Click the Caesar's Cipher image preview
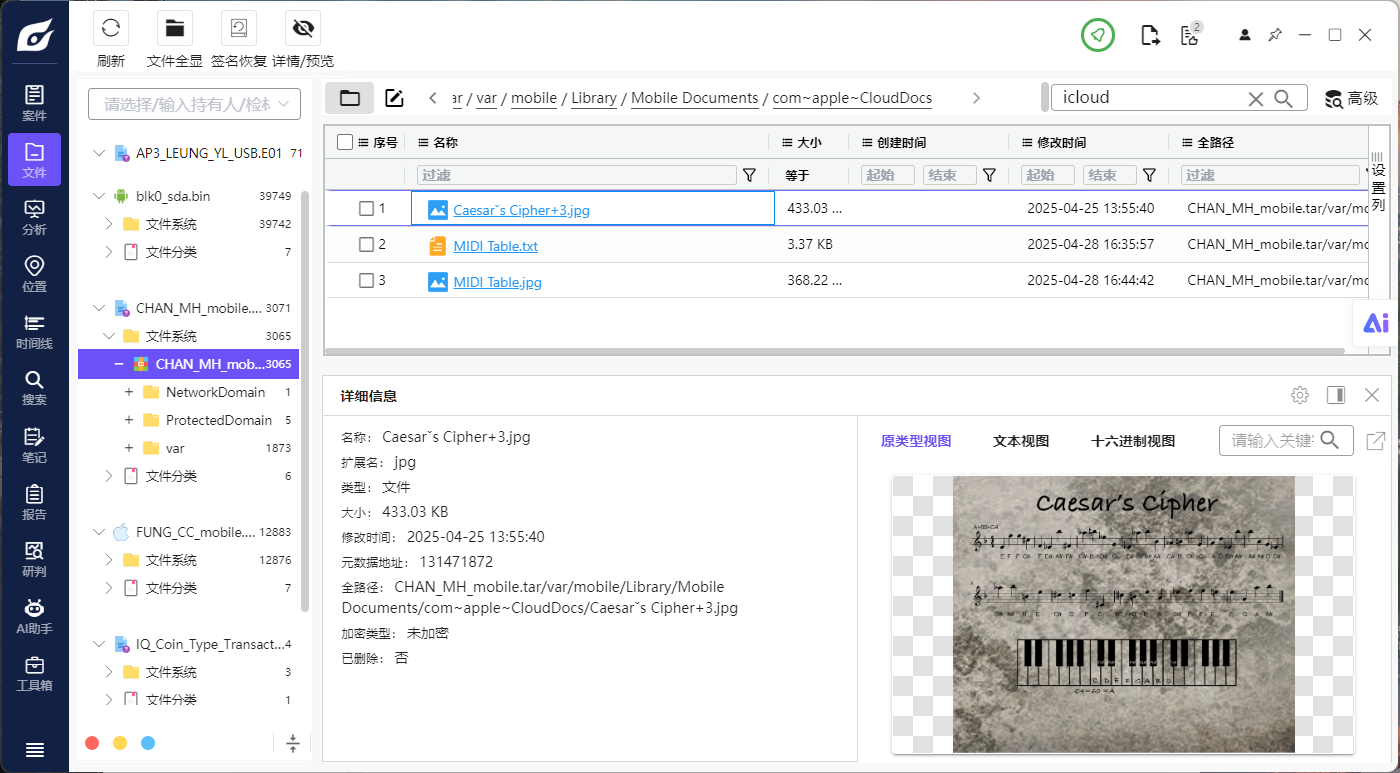Screen dimensions: 1400x773 [x=1123, y=615]
